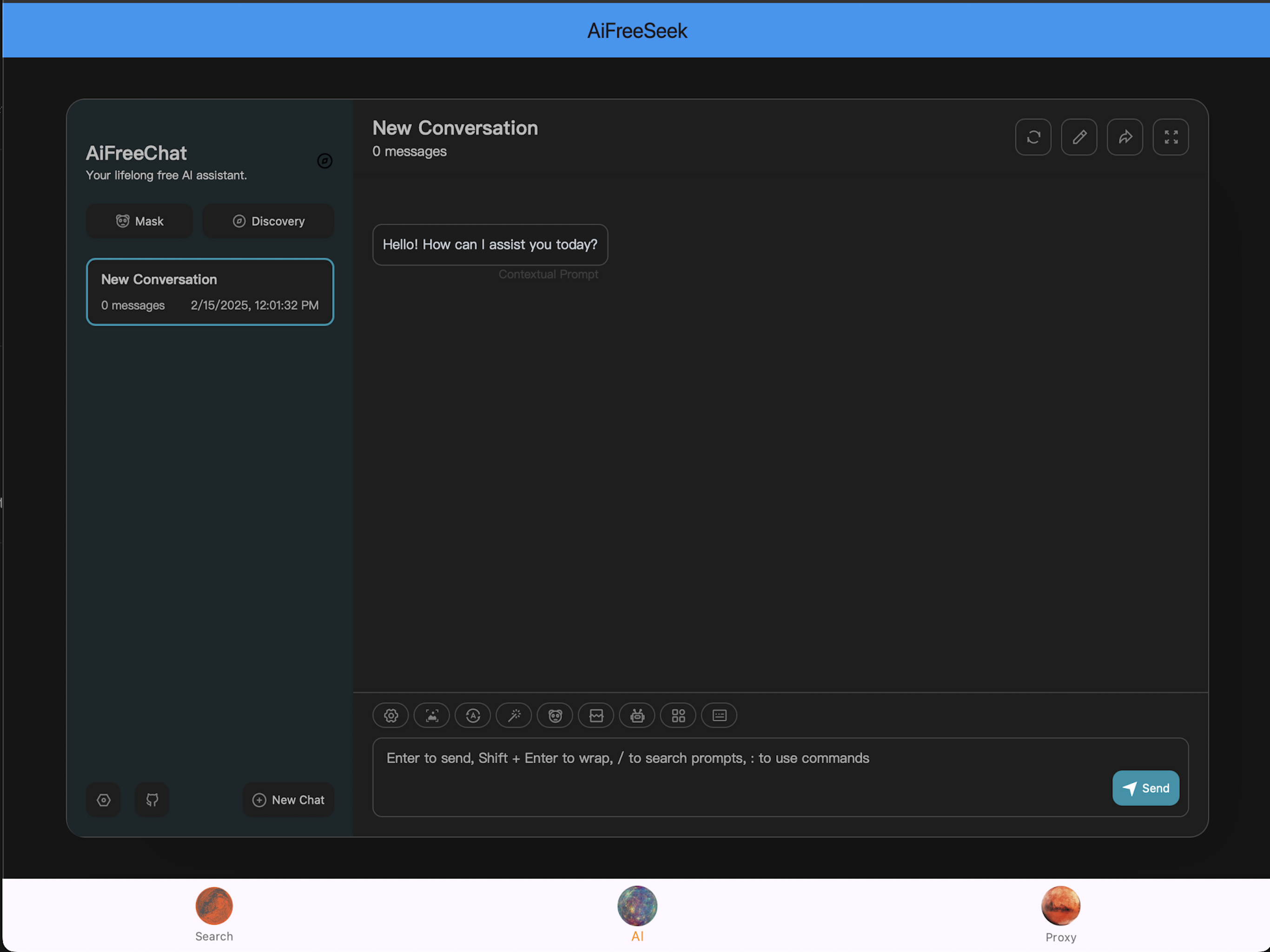Click the Send button
Screen dimensions: 1270x952
[x=1146, y=788]
